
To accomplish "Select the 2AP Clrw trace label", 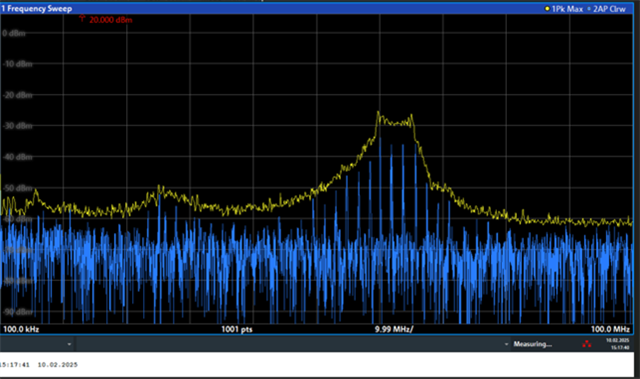I will click(x=609, y=9).
